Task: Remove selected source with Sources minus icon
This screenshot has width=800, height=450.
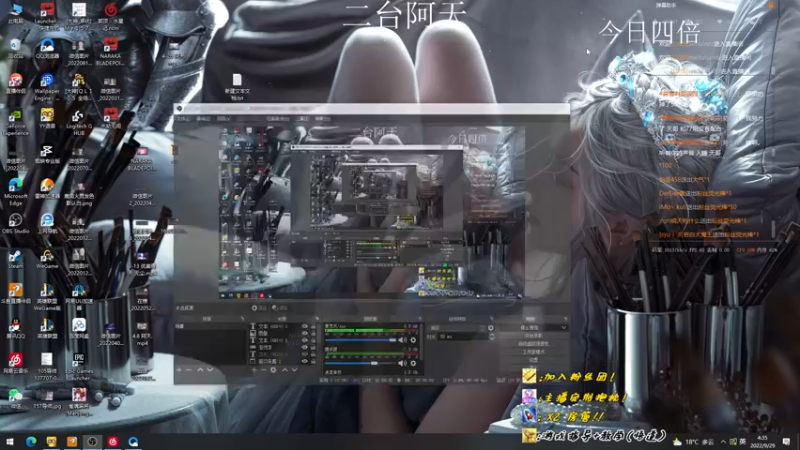Action: click(264, 370)
